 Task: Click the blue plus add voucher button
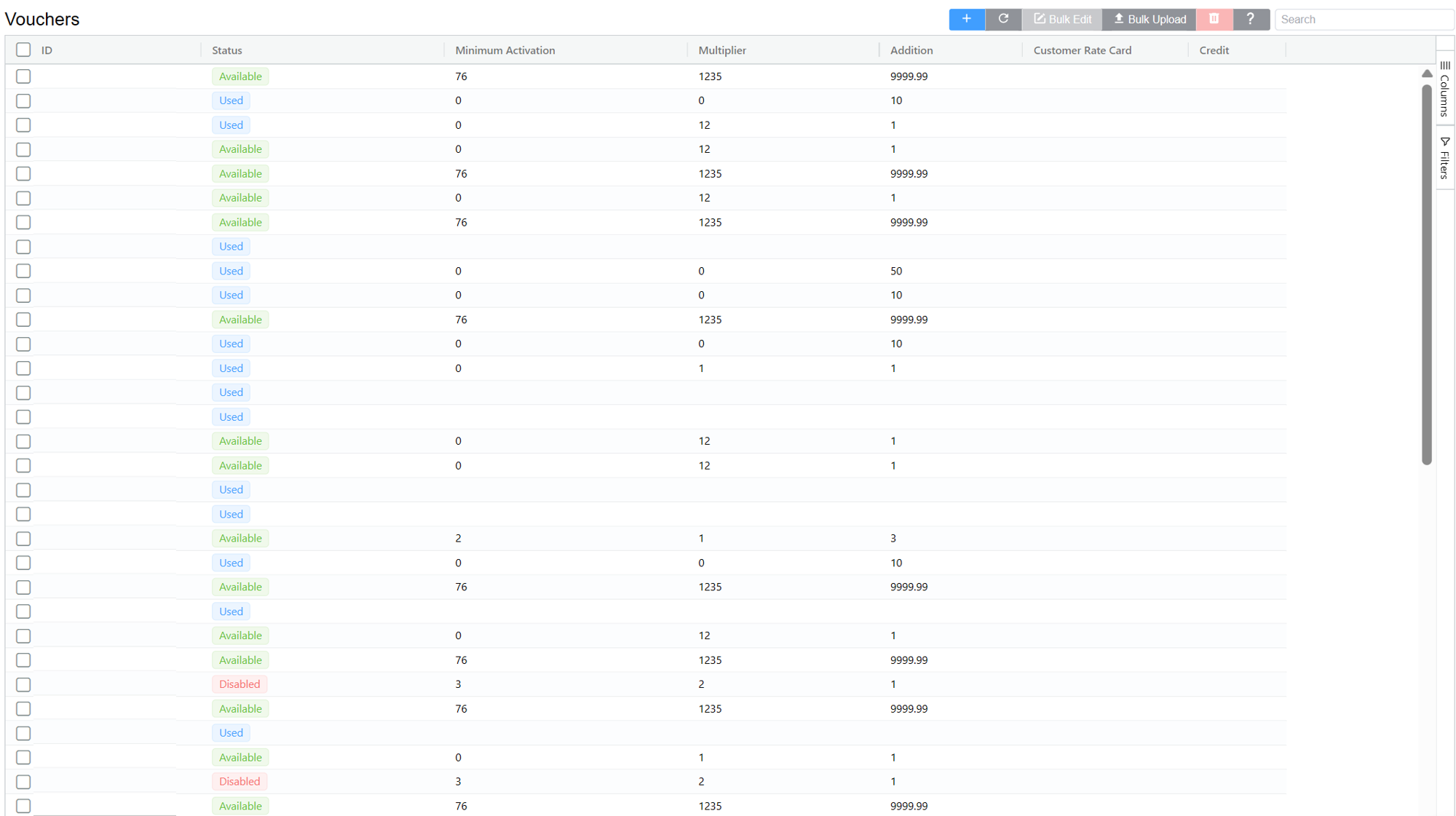pos(966,20)
